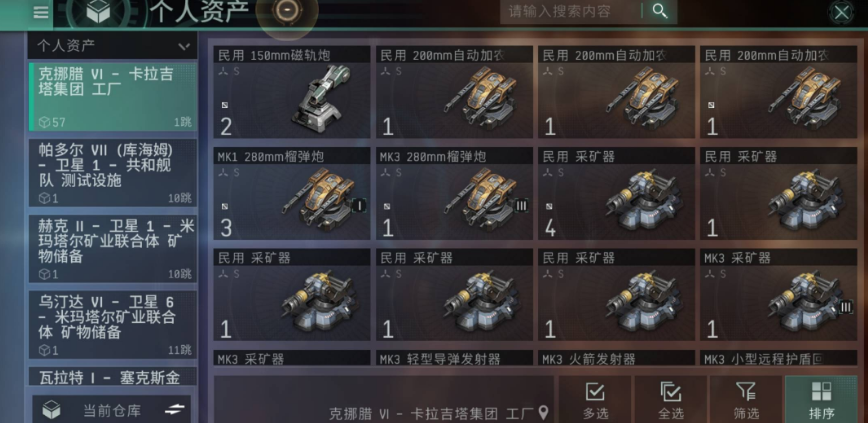Open the 筛选 filter funnel button
Image resolution: width=868 pixels, height=423 pixels.
pos(746,400)
